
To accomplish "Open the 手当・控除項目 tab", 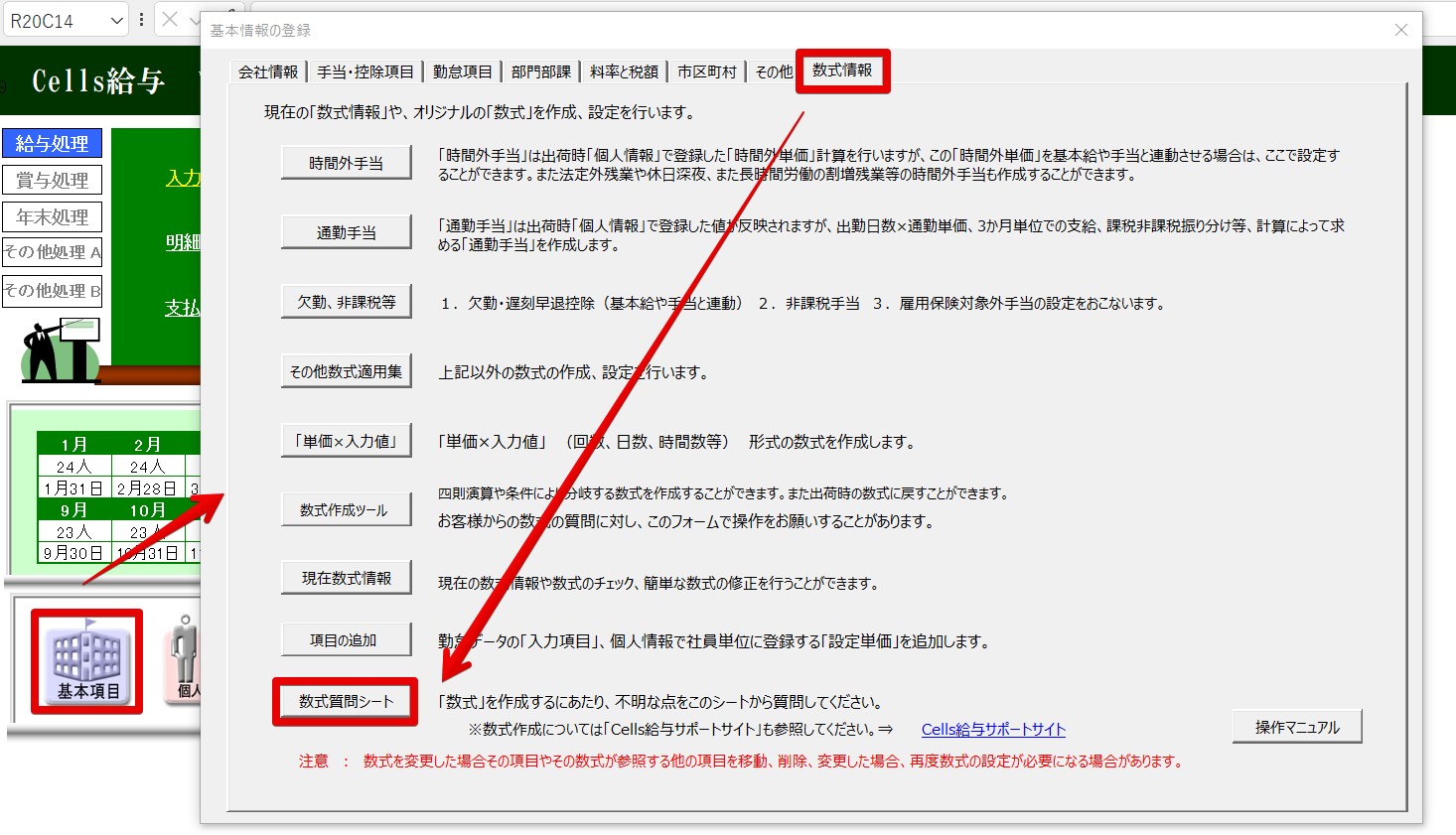I will coord(364,71).
